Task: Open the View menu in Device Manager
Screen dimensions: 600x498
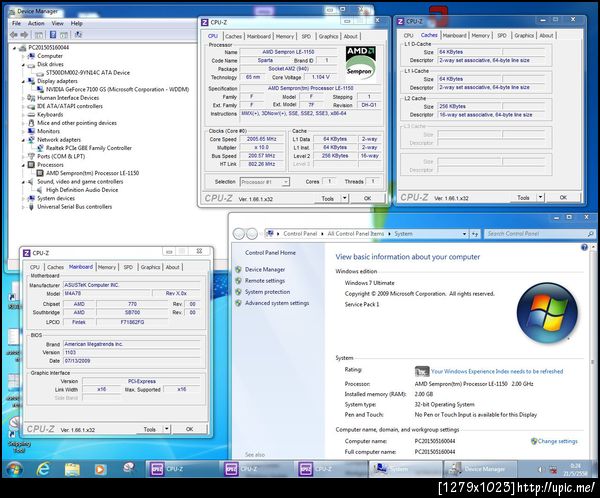Action: [x=57, y=23]
